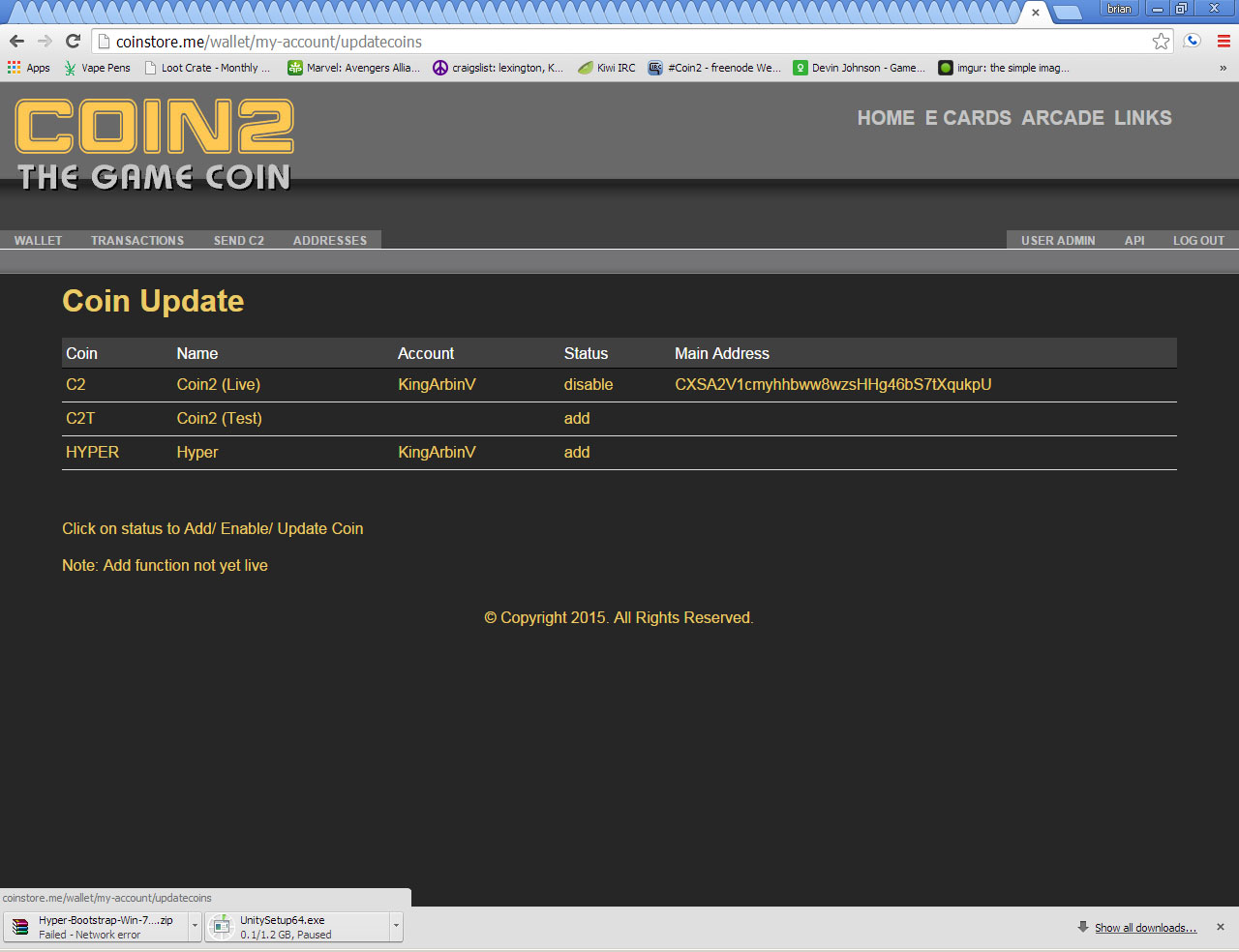The height and width of the screenshot is (952, 1239).
Task: Show more bookmarks chevron
Action: pyautogui.click(x=1223, y=68)
